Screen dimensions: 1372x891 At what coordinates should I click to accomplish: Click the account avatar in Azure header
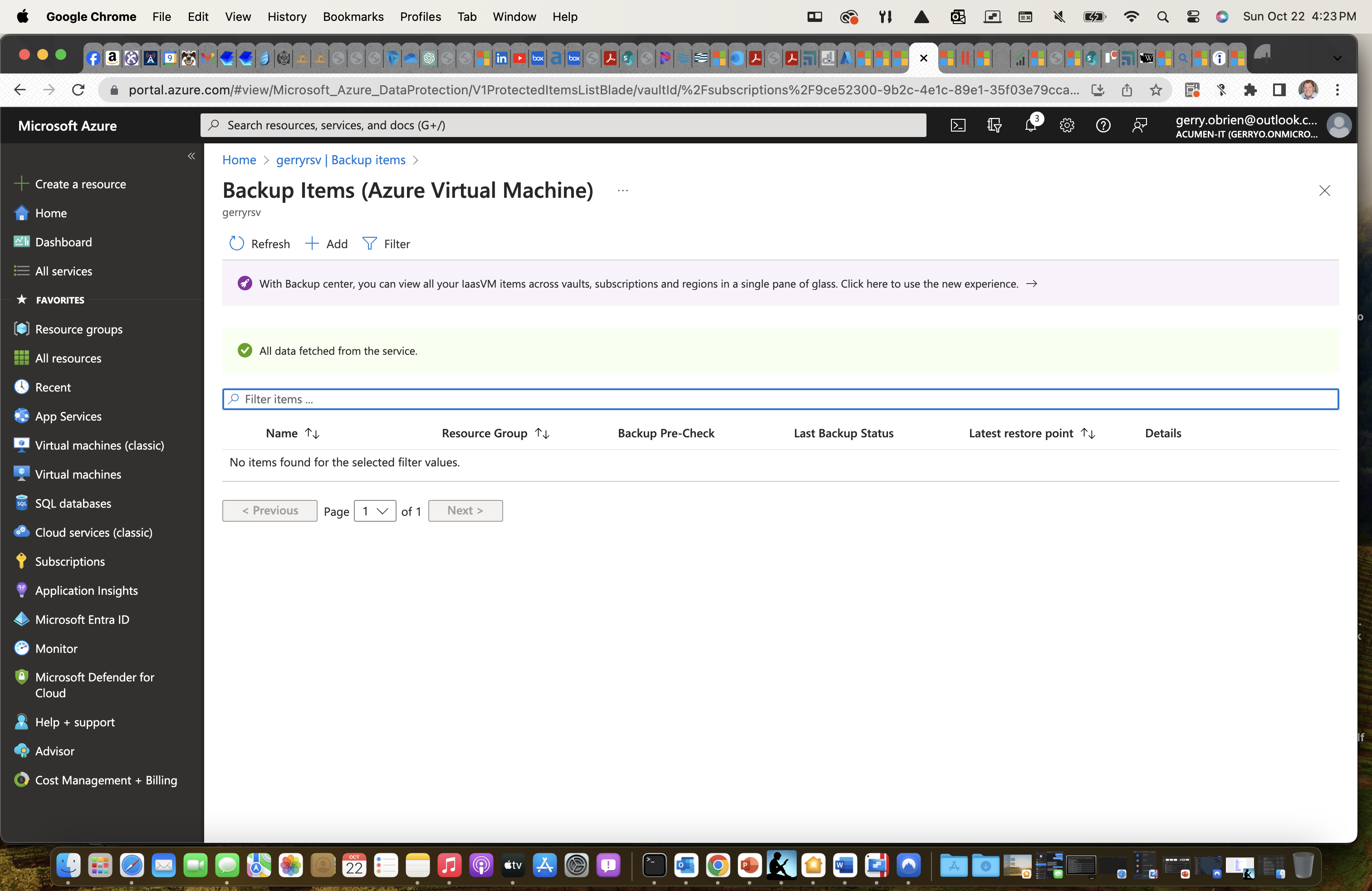[1338, 125]
